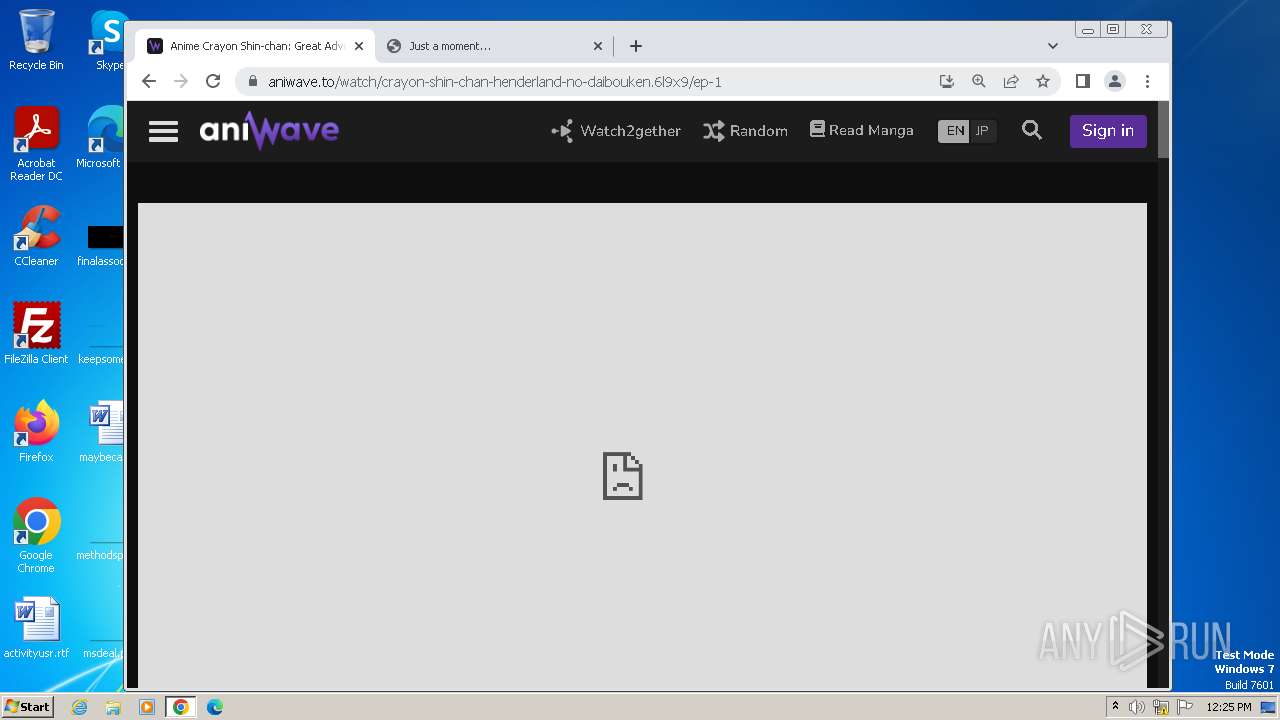Click the taskbar clock 12:25 PM
Screen dimensions: 1280x720
(x=1229, y=707)
